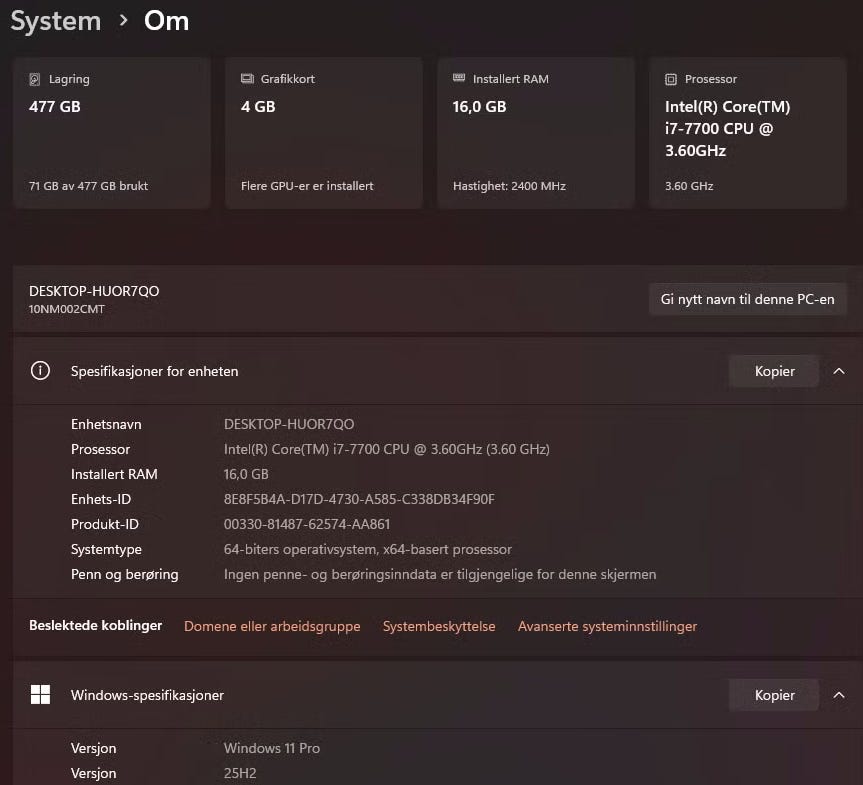Image resolution: width=863 pixels, height=785 pixels.
Task: Click the Spesifikasjoner for enheten heading
Action: click(155, 371)
